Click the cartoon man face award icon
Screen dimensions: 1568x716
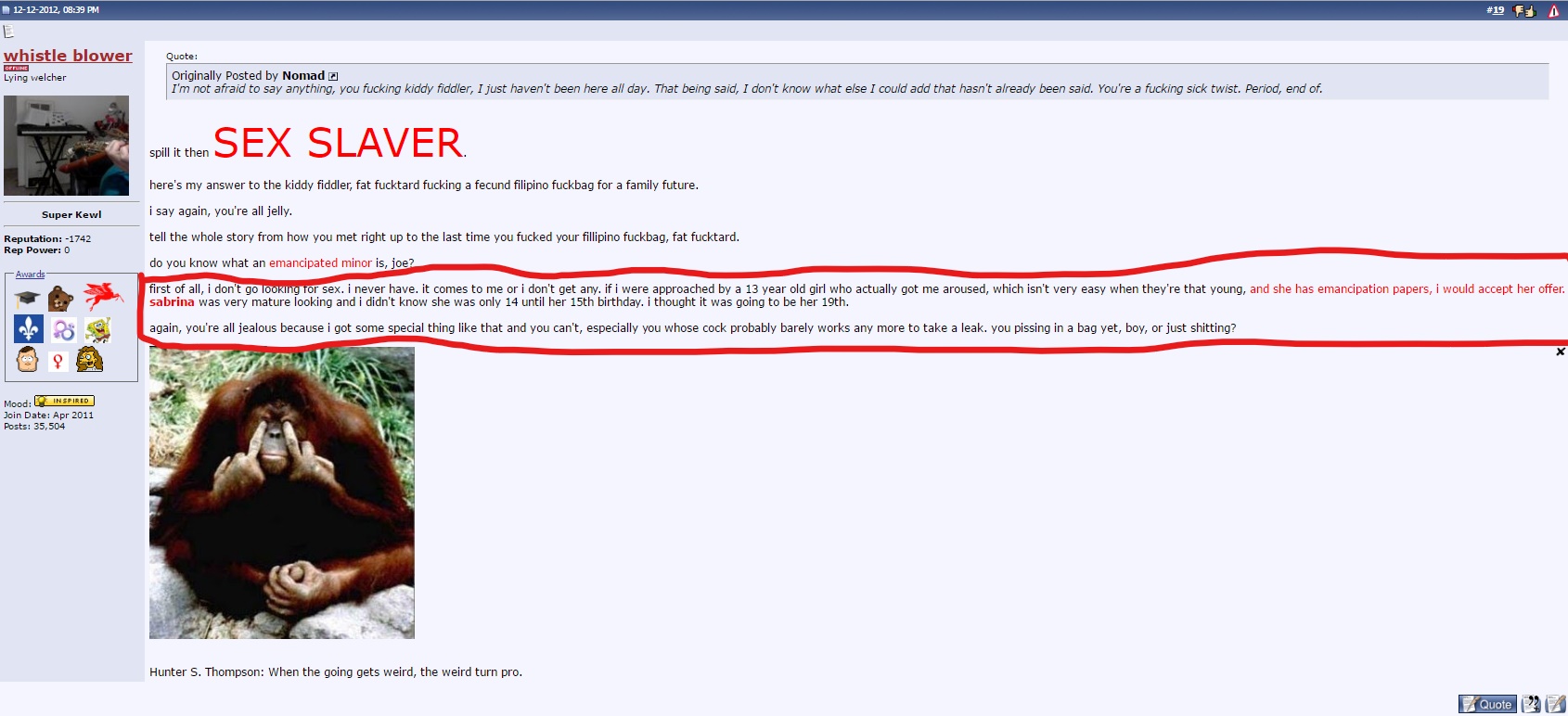28,359
